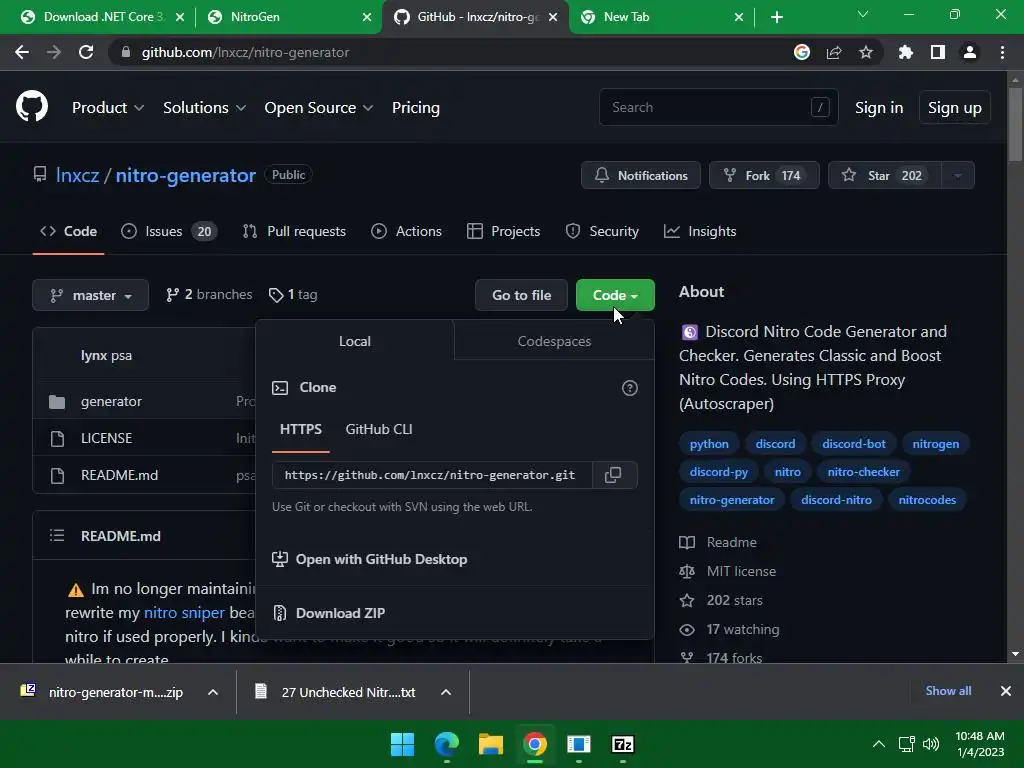Copy the clone URL with the copy icon
The image size is (1024, 768).
pyautogui.click(x=613, y=475)
